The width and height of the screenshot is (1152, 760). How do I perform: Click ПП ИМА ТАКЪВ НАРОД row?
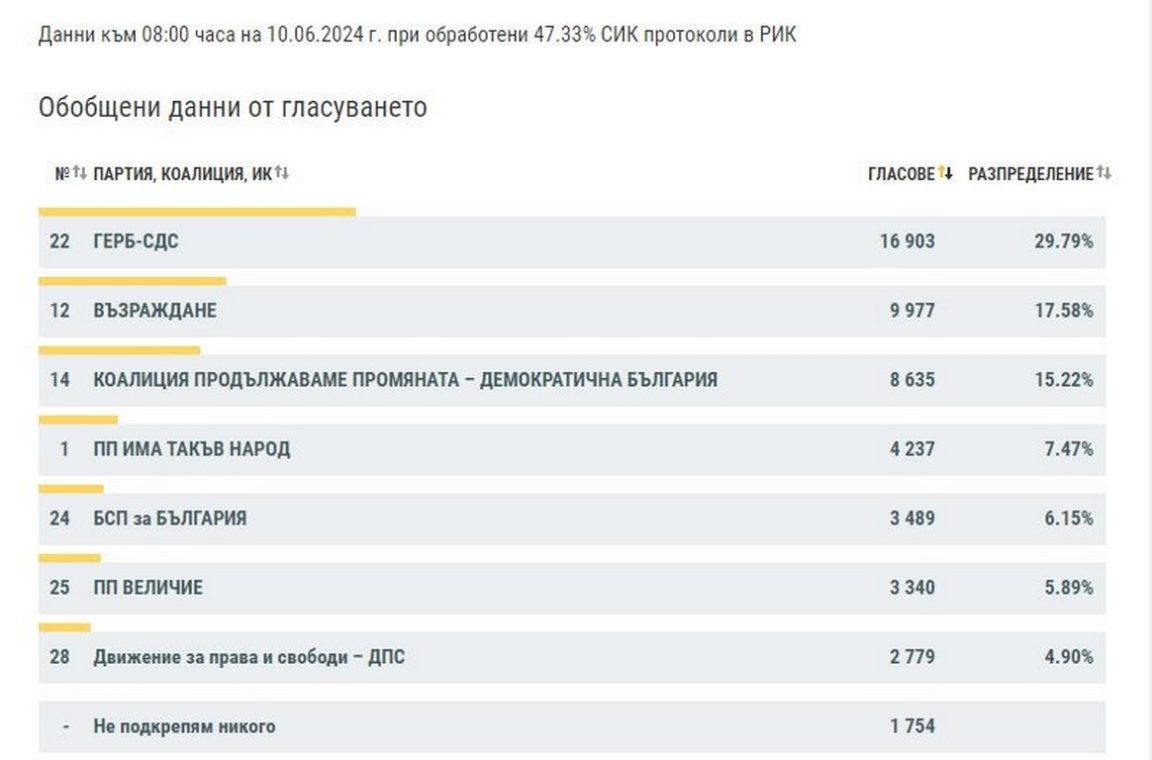tap(191, 449)
